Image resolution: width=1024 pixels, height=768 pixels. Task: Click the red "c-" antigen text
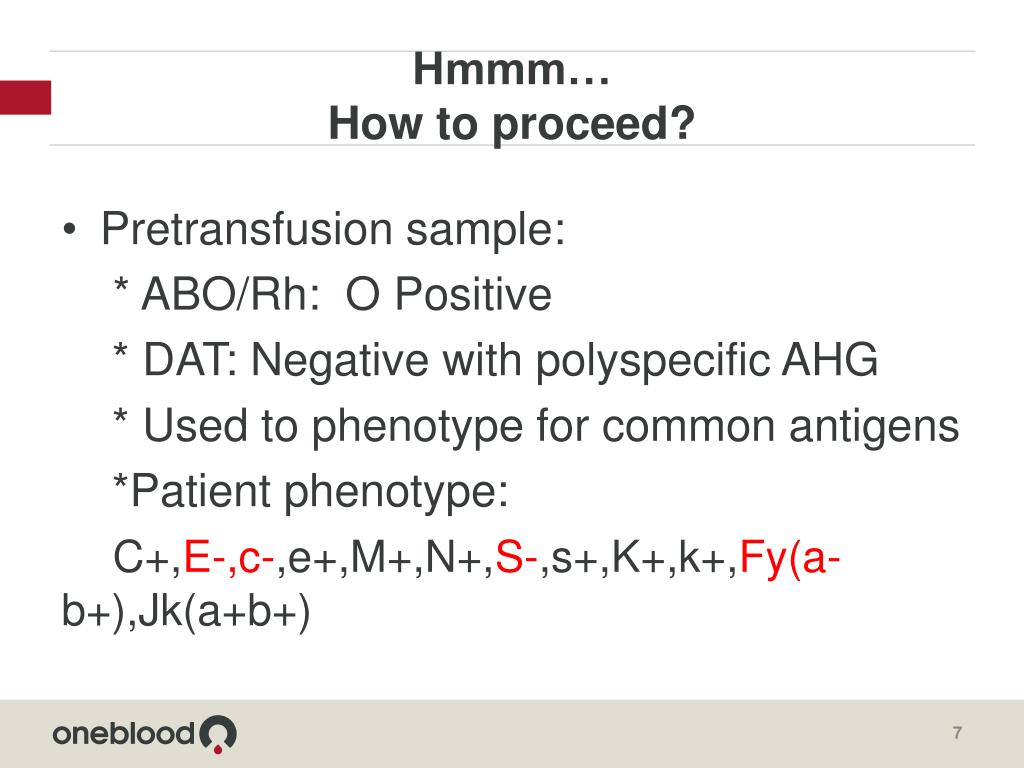[256, 560]
